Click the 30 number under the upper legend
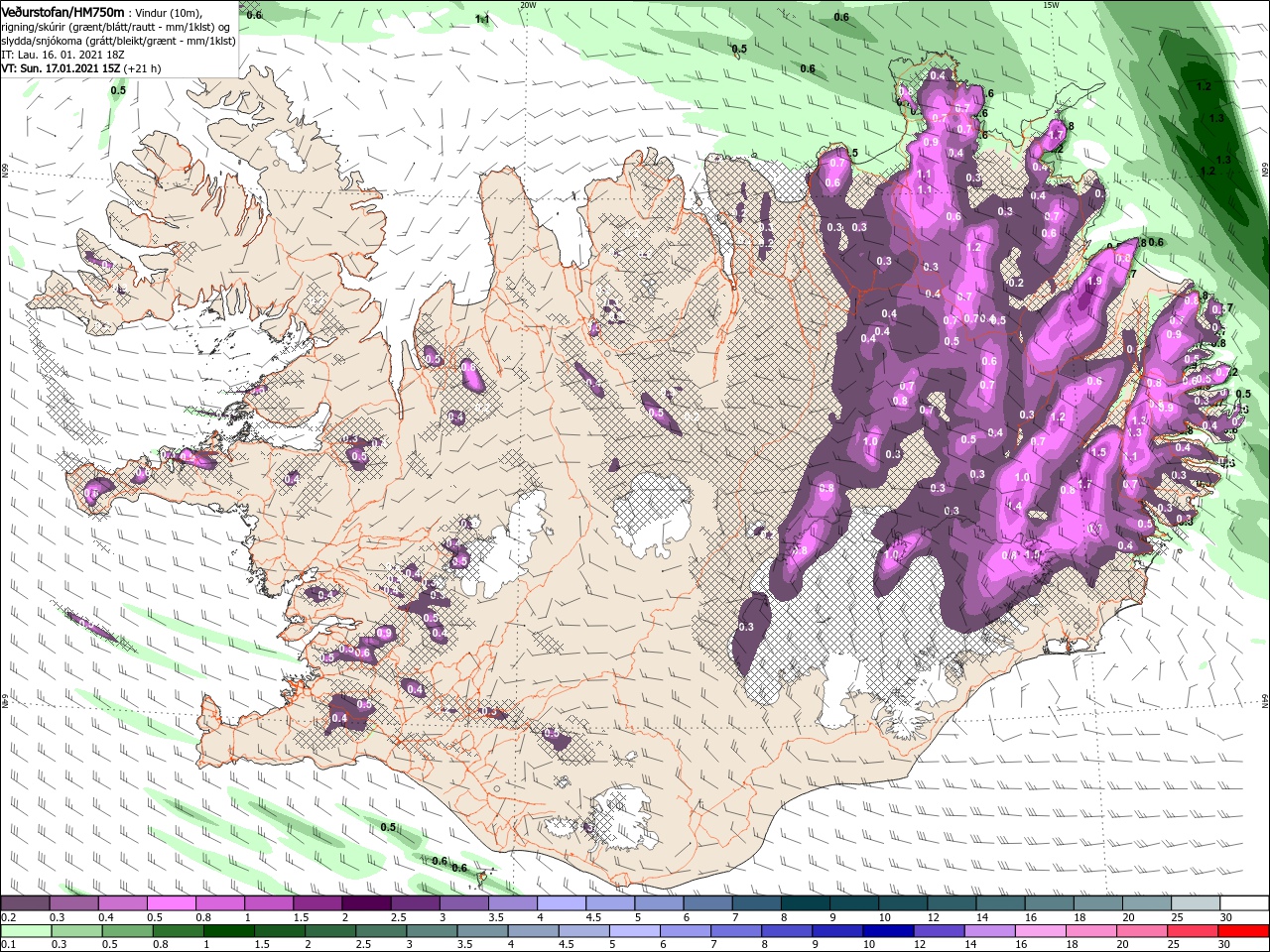 click(x=1226, y=917)
